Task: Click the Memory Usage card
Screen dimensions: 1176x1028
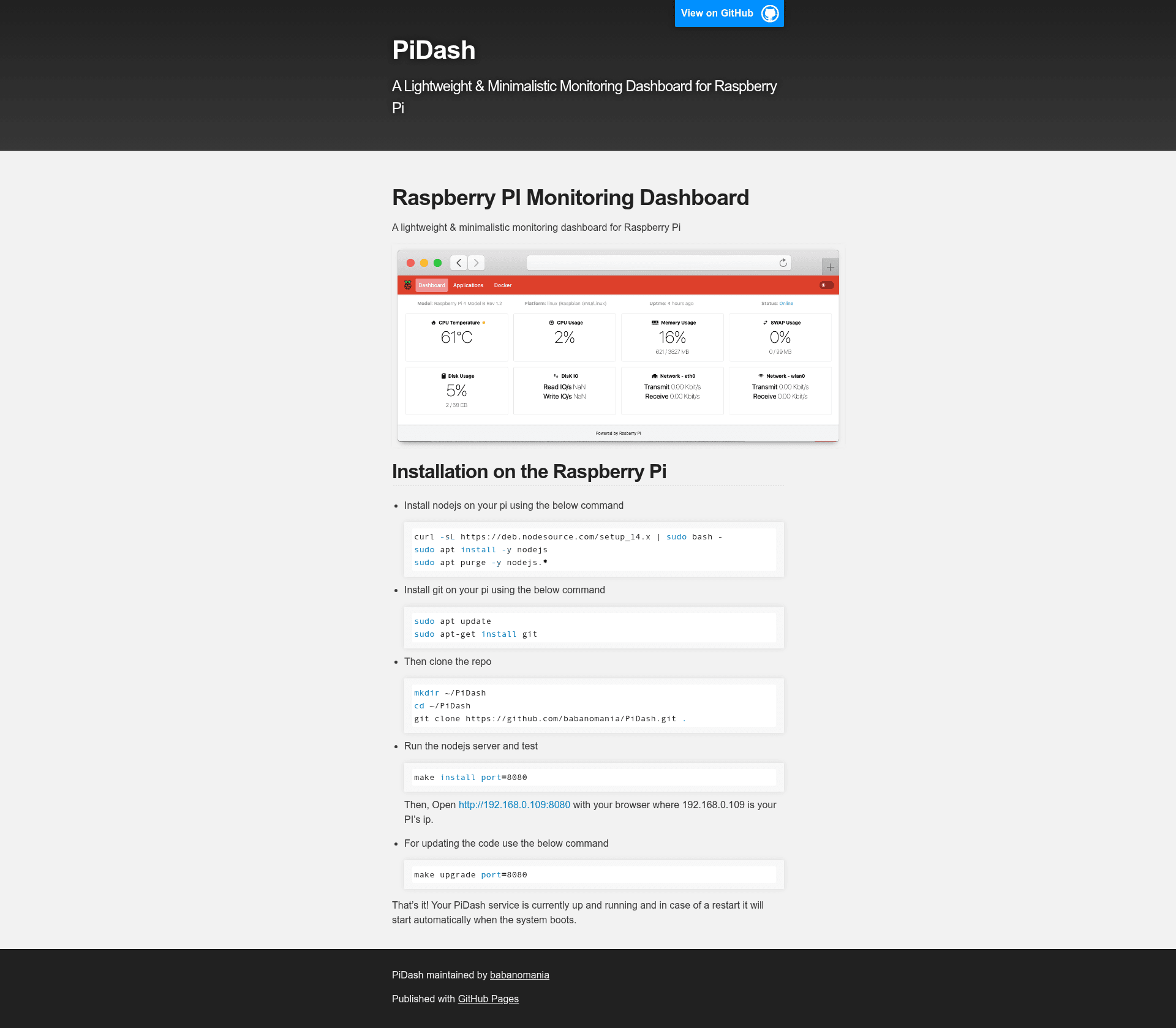Action: 673,337
